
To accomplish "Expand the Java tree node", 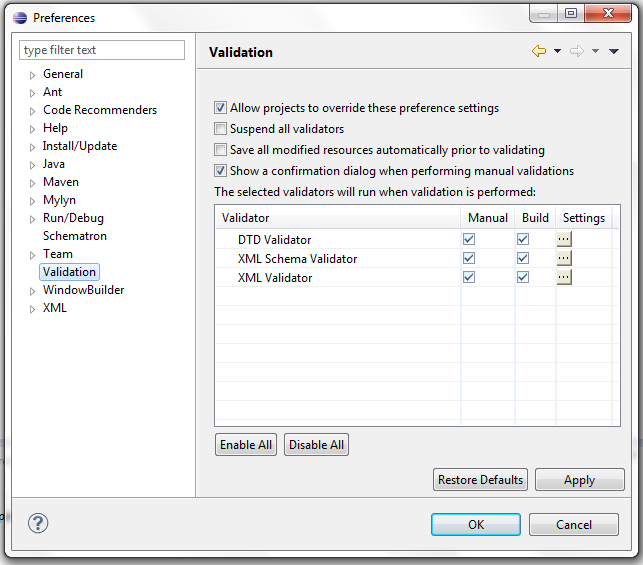I will click(x=32, y=165).
